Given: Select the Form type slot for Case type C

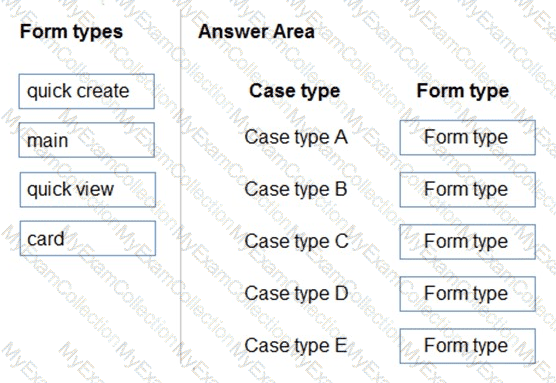Looking at the screenshot, I should click(x=467, y=242).
